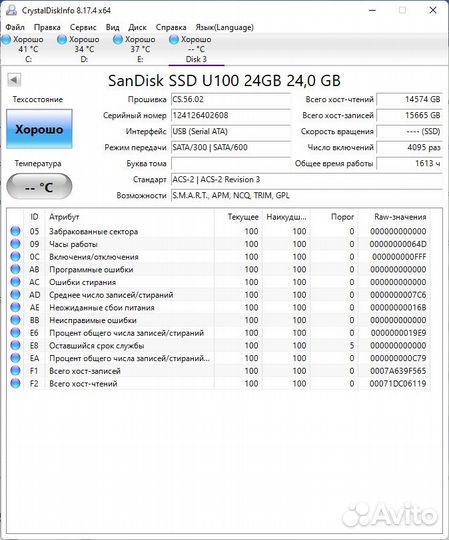Open the Справка menu
The height and width of the screenshot is (540, 449).
(x=171, y=27)
